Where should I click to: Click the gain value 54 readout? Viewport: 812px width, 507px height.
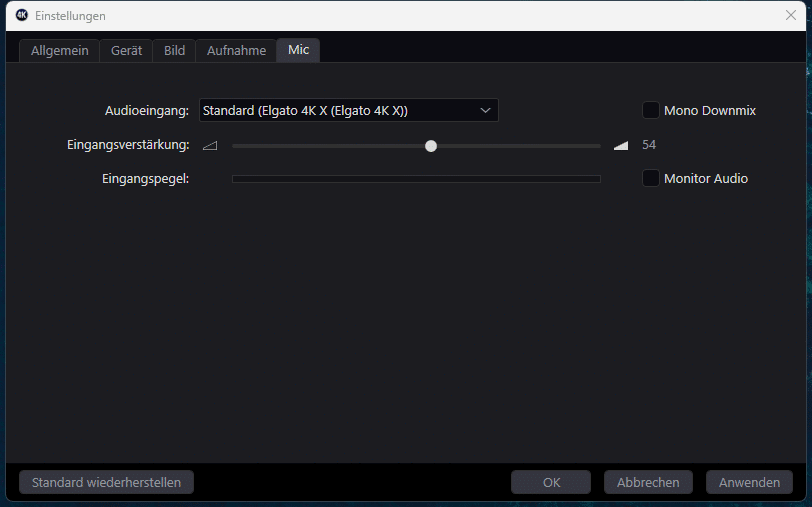(649, 145)
